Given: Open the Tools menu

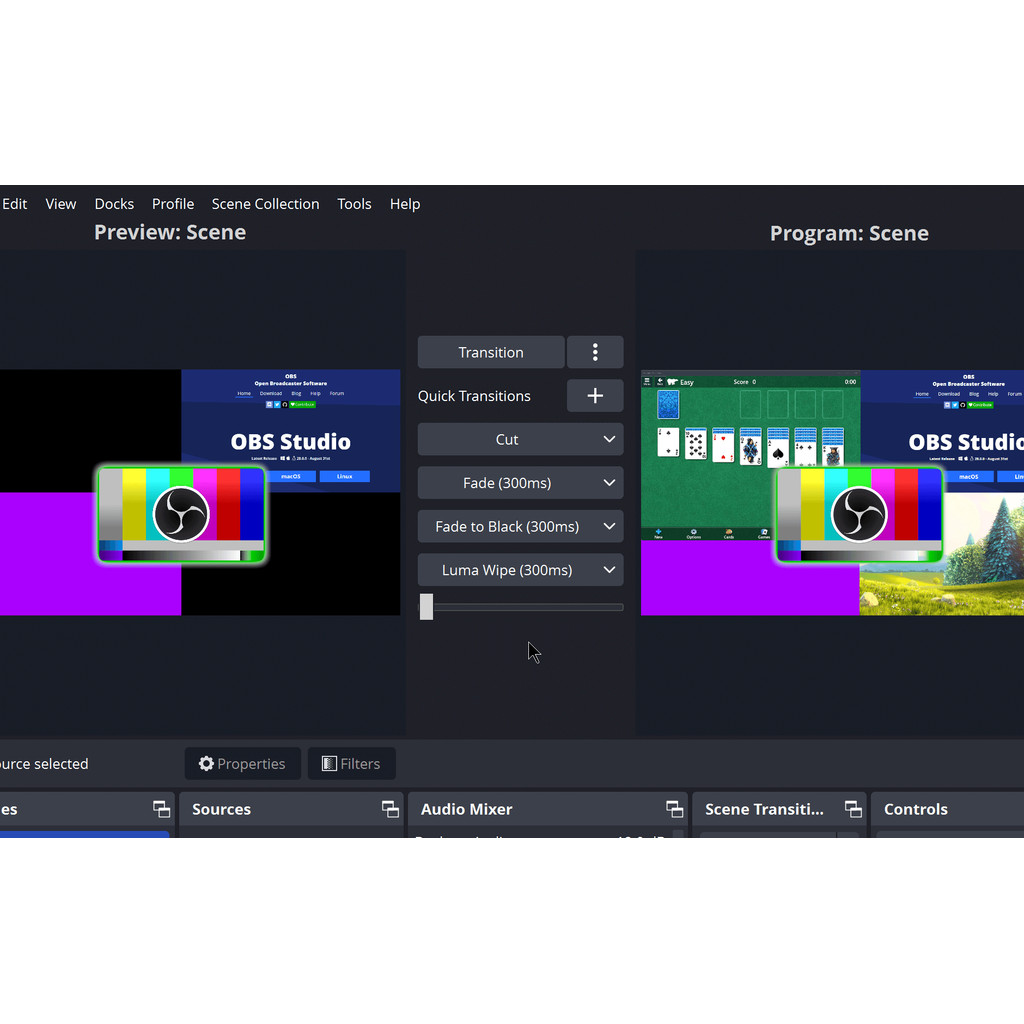Looking at the screenshot, I should tap(355, 204).
